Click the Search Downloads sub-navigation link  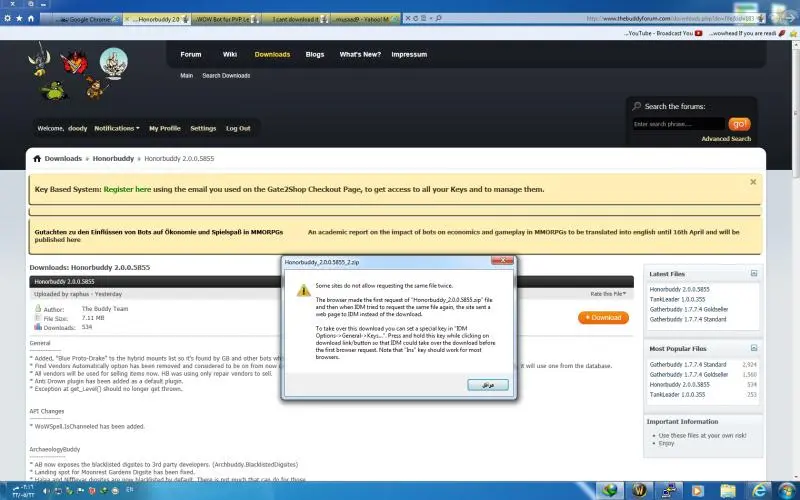(x=226, y=76)
